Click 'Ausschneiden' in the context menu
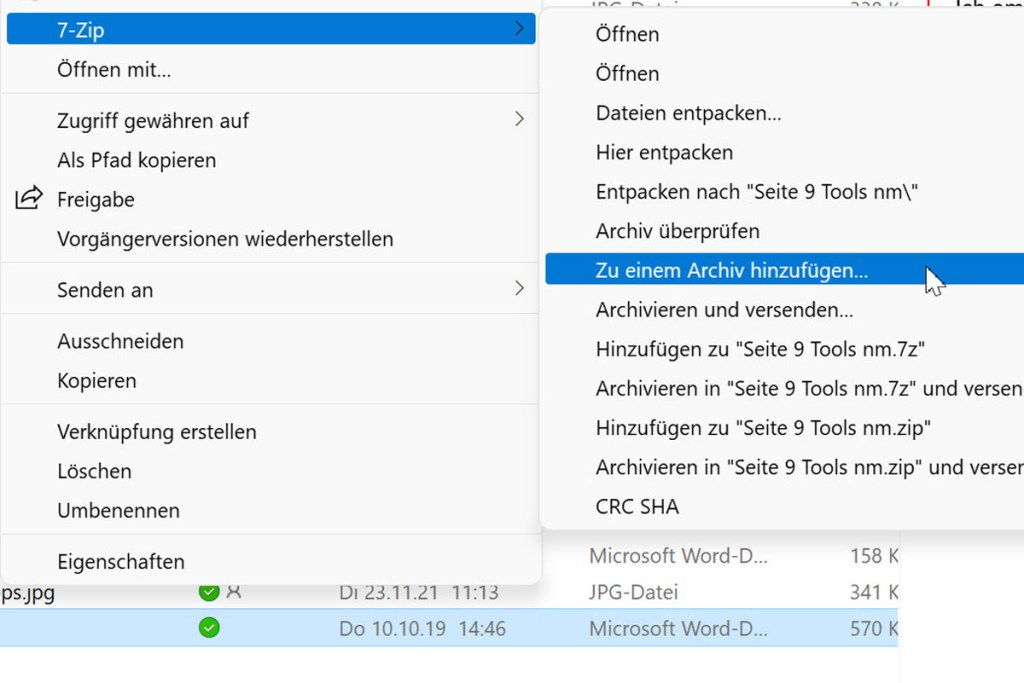Viewport: 1024px width, 683px height. (120, 341)
